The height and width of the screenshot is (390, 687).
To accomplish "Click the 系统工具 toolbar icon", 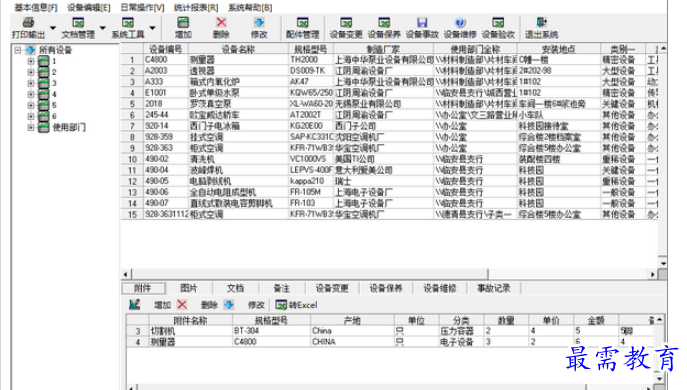I will click(128, 23).
